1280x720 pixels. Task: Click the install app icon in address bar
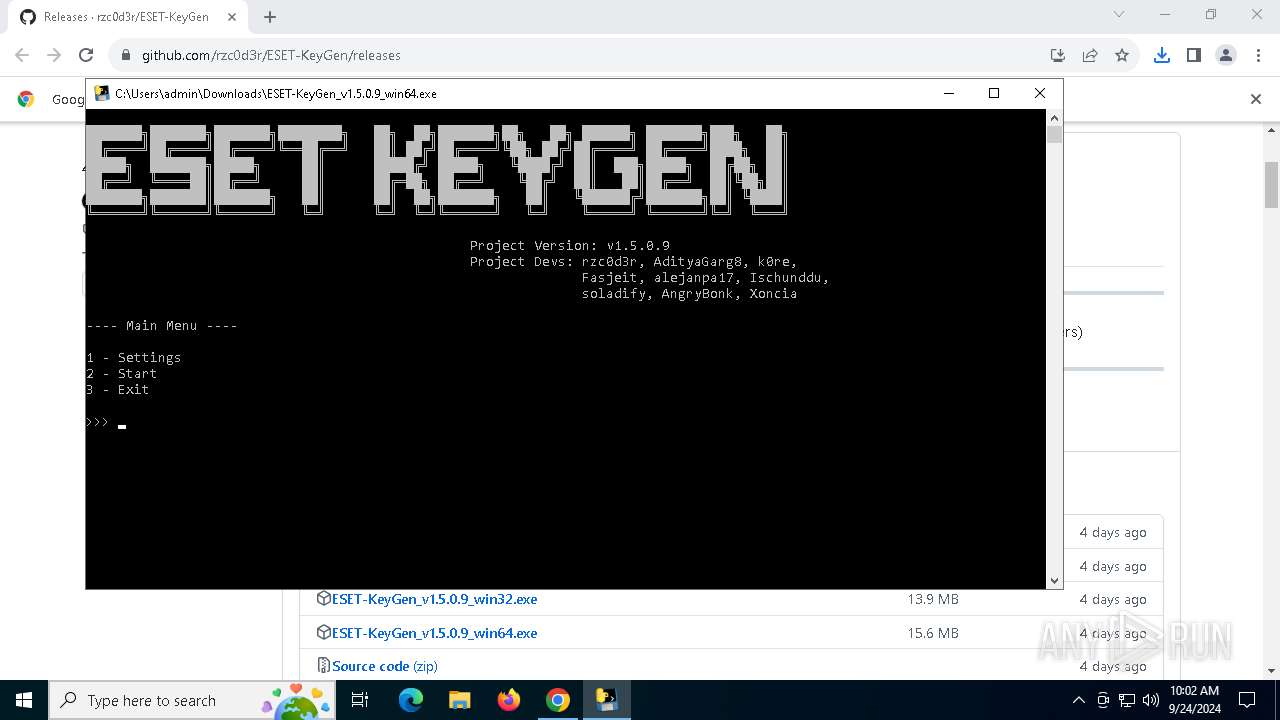click(1058, 55)
